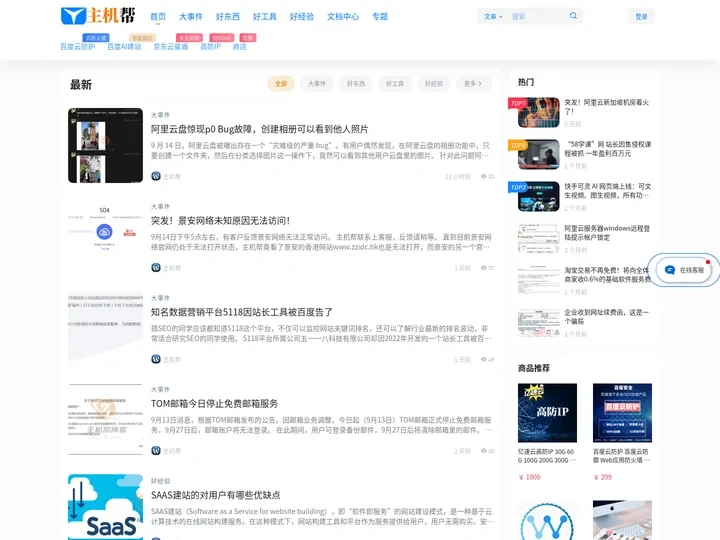Open the 京东云星盾 sub-navigation link
Image resolution: width=720 pixels, height=540 pixels.
point(171,46)
